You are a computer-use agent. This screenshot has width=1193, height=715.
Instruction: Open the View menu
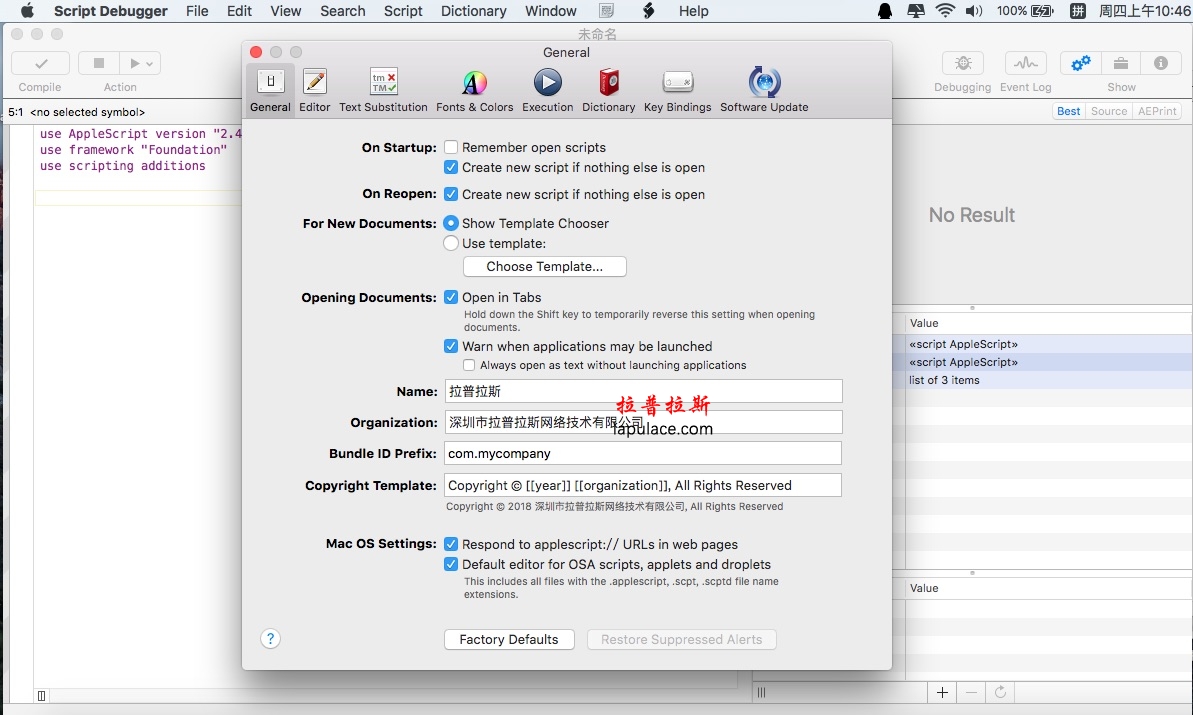click(x=285, y=11)
